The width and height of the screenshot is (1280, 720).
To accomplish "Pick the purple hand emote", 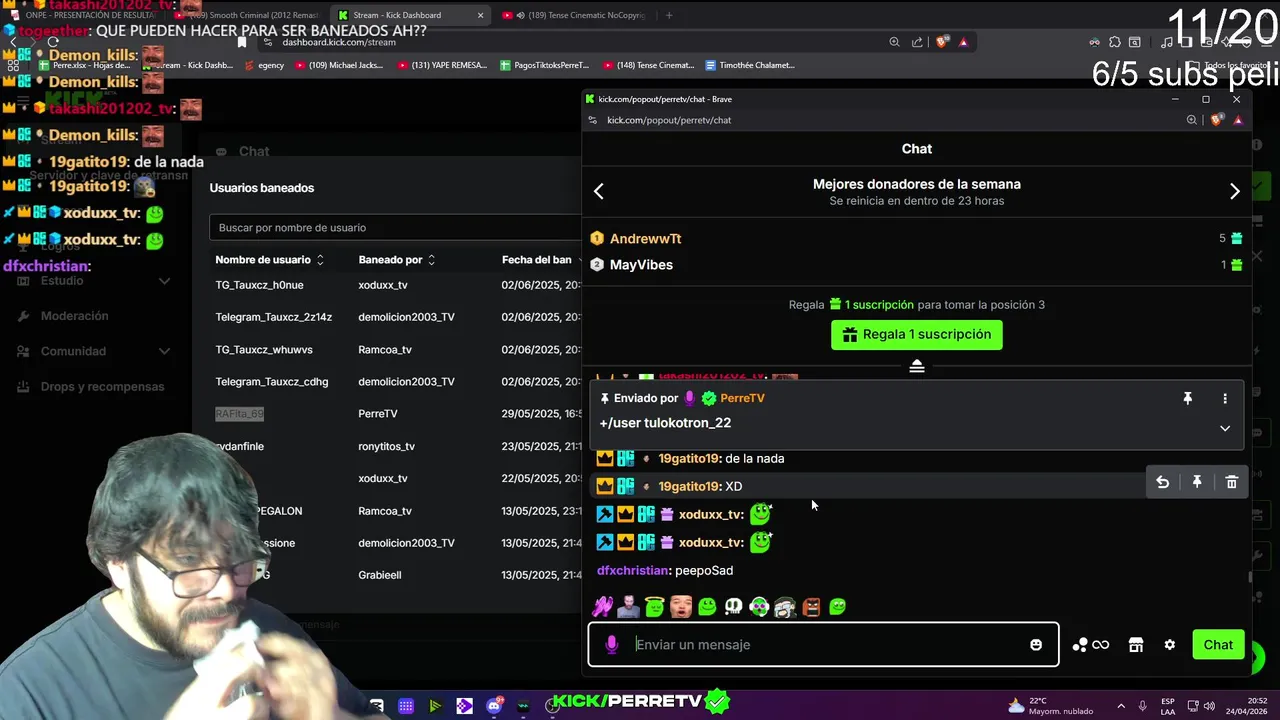I will coord(603,606).
